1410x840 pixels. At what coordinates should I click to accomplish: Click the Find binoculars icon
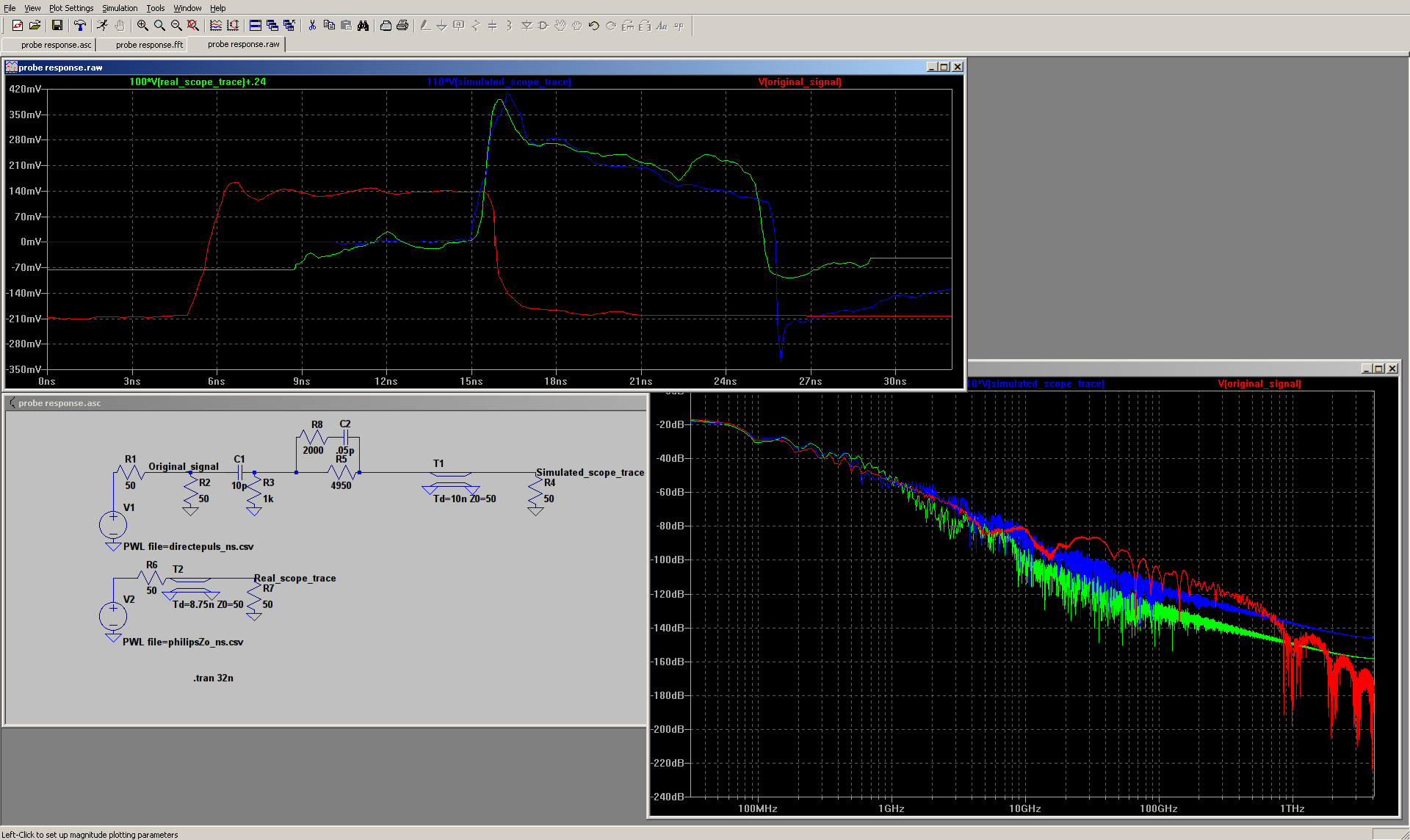(x=363, y=26)
